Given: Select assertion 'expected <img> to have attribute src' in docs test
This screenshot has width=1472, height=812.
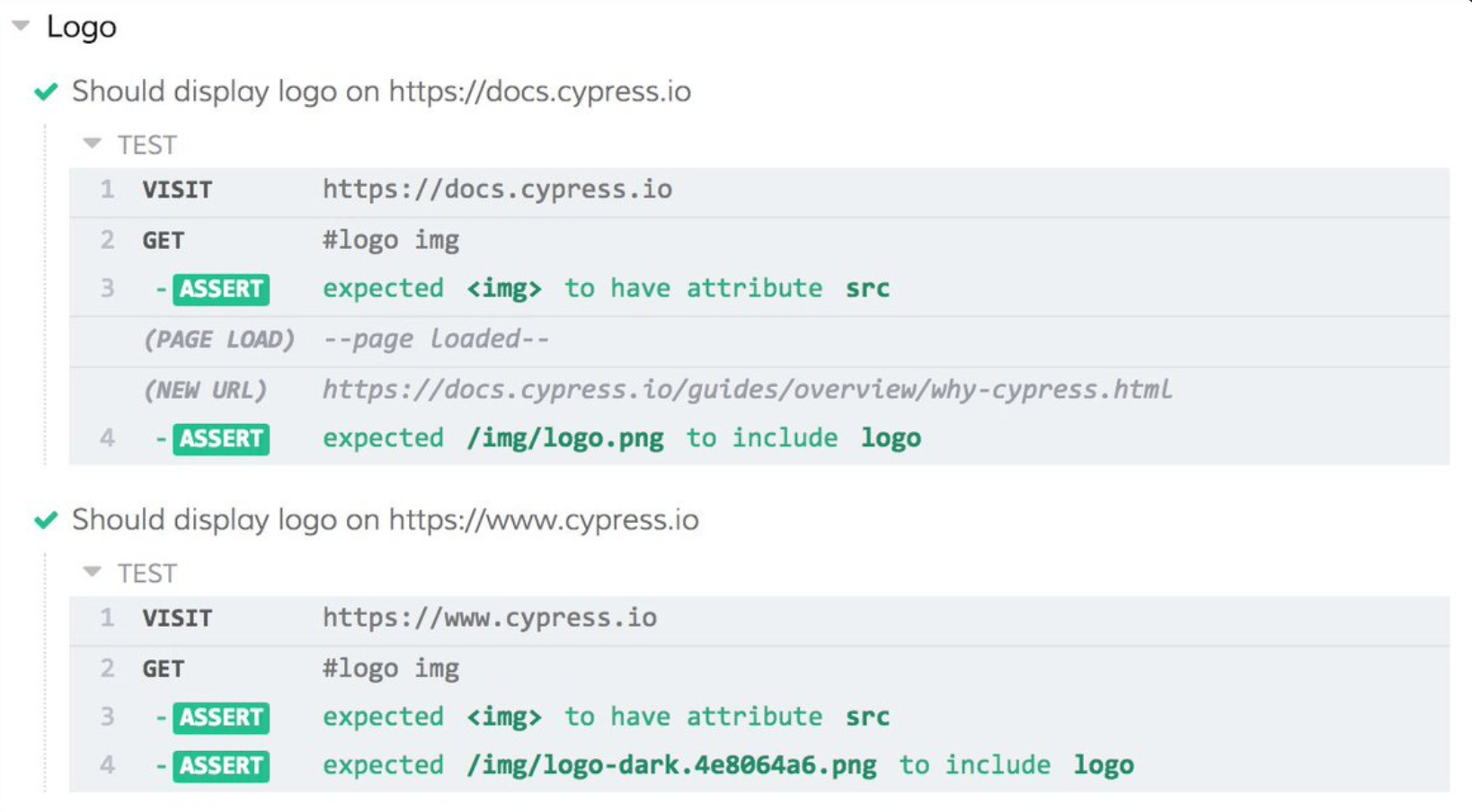Looking at the screenshot, I should tap(607, 288).
